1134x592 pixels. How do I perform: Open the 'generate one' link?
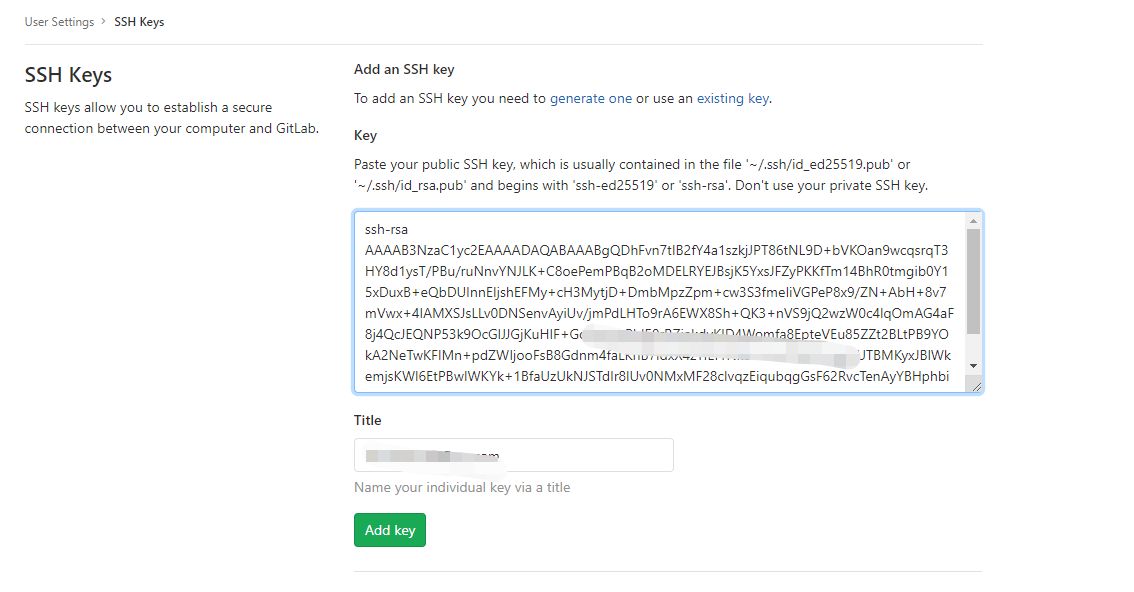click(590, 98)
